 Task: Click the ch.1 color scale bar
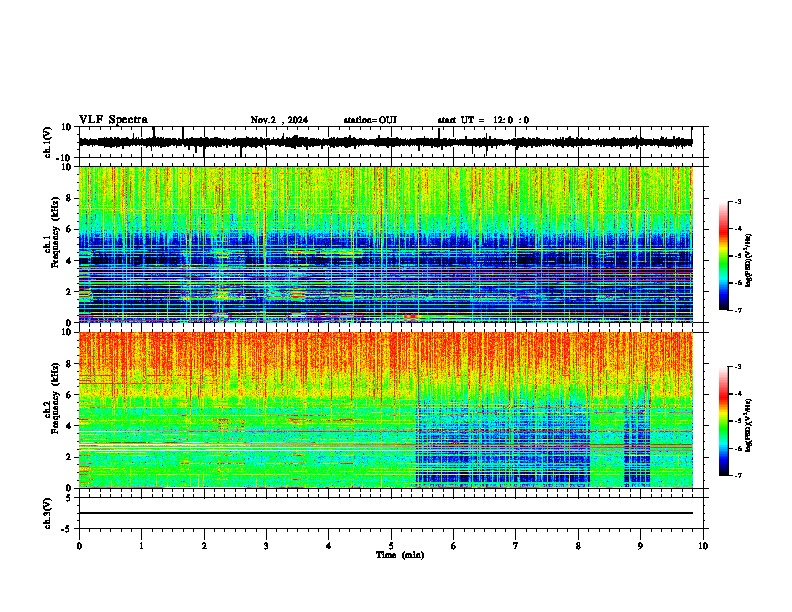pos(724,255)
